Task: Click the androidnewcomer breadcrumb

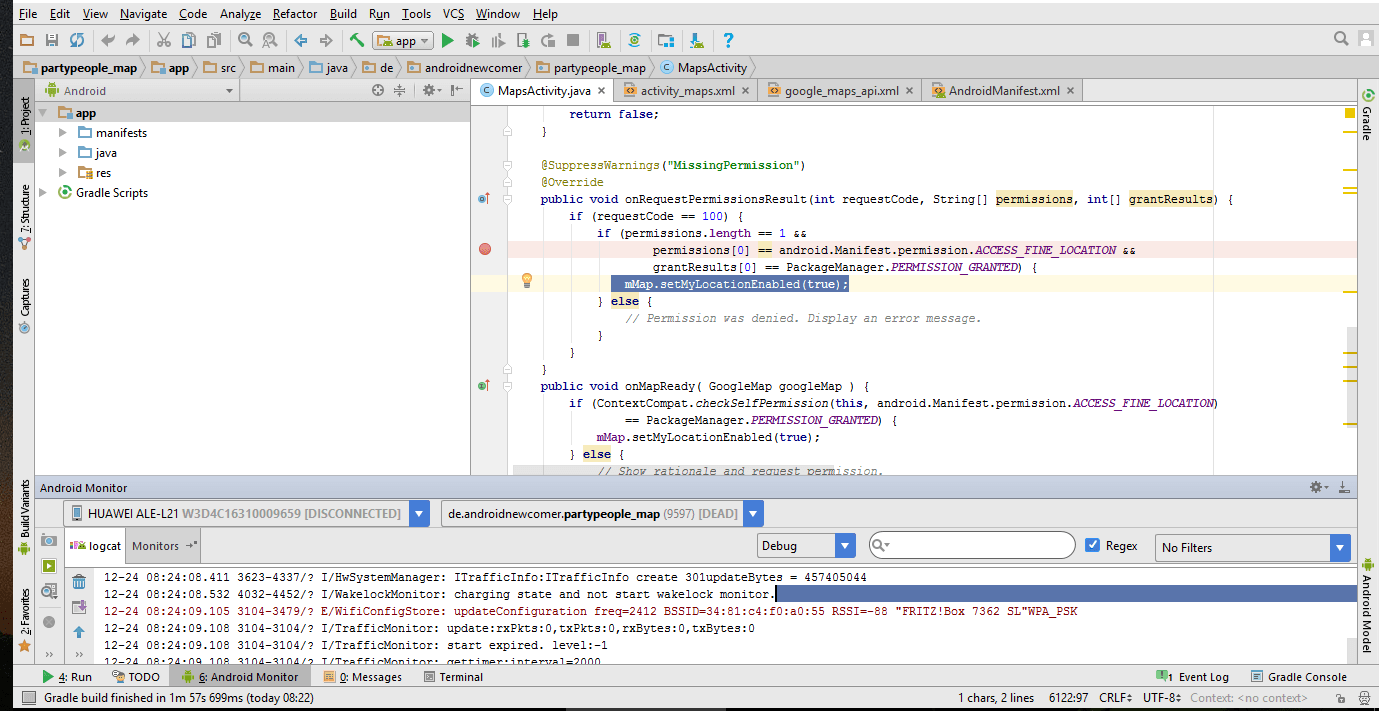Action: [465, 68]
